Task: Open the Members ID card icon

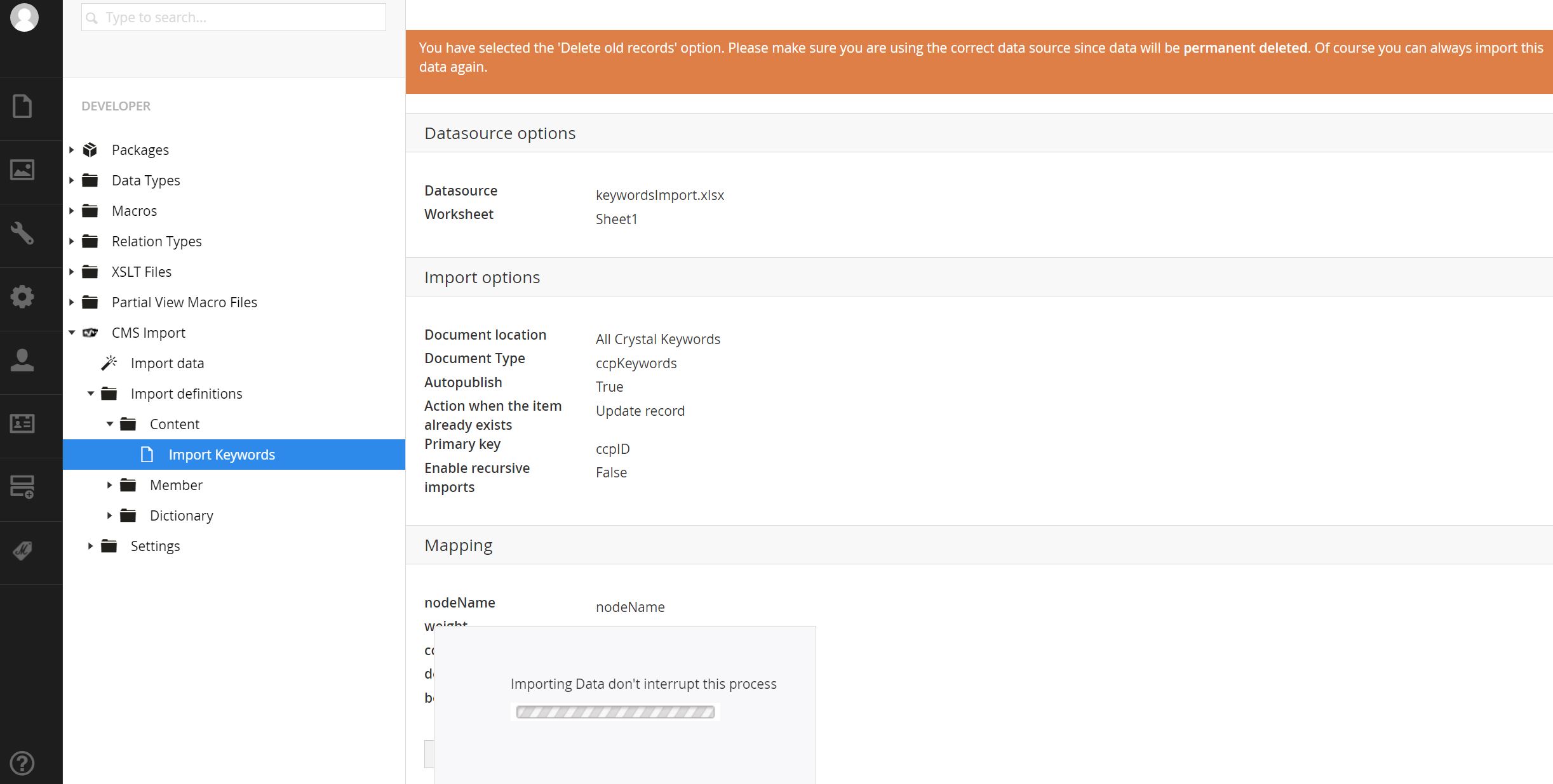Action: click(x=22, y=423)
